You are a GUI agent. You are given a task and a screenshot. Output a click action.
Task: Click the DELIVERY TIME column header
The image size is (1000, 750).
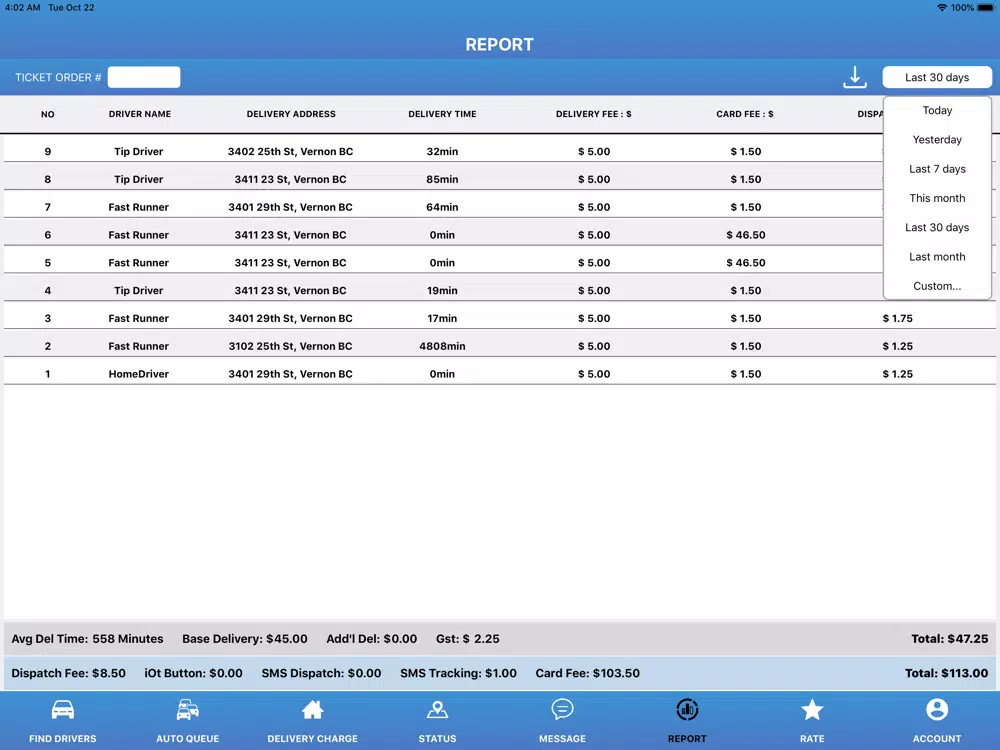(x=442, y=114)
